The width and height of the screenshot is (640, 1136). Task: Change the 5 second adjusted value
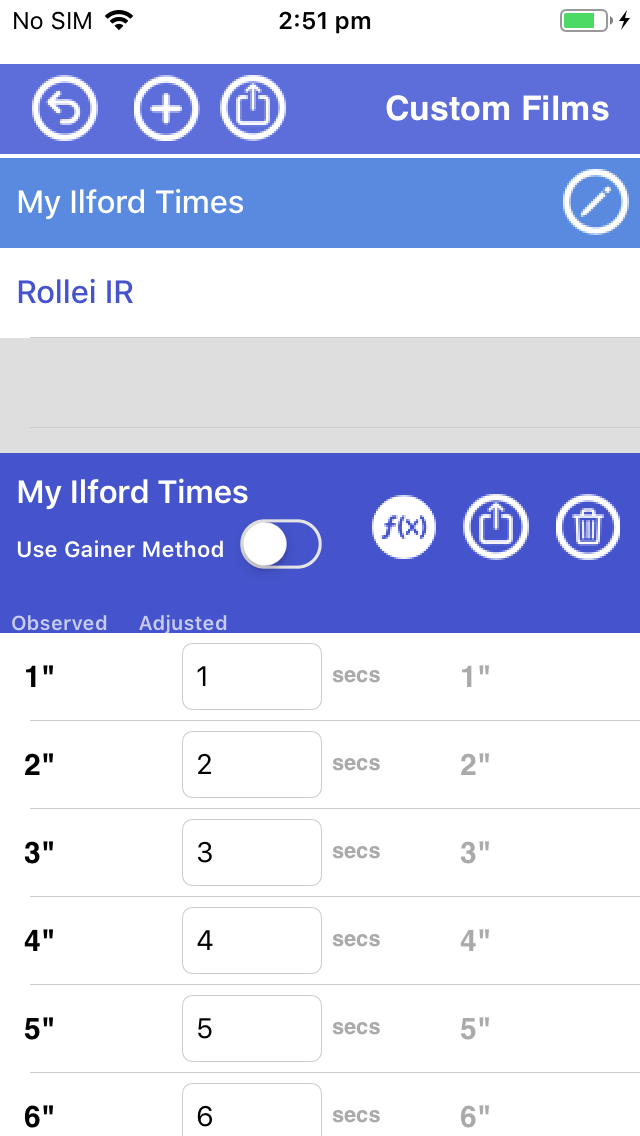point(251,1029)
